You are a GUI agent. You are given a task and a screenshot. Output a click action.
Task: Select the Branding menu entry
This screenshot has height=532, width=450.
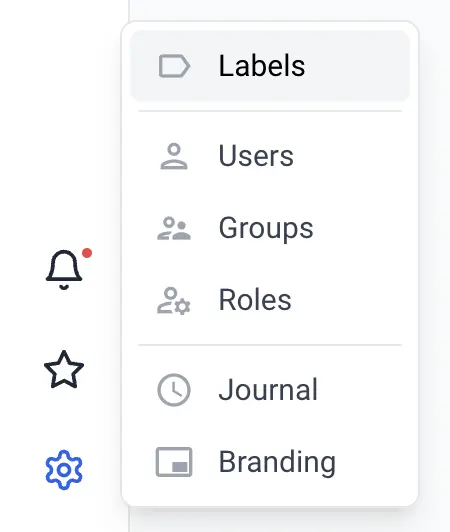[277, 462]
